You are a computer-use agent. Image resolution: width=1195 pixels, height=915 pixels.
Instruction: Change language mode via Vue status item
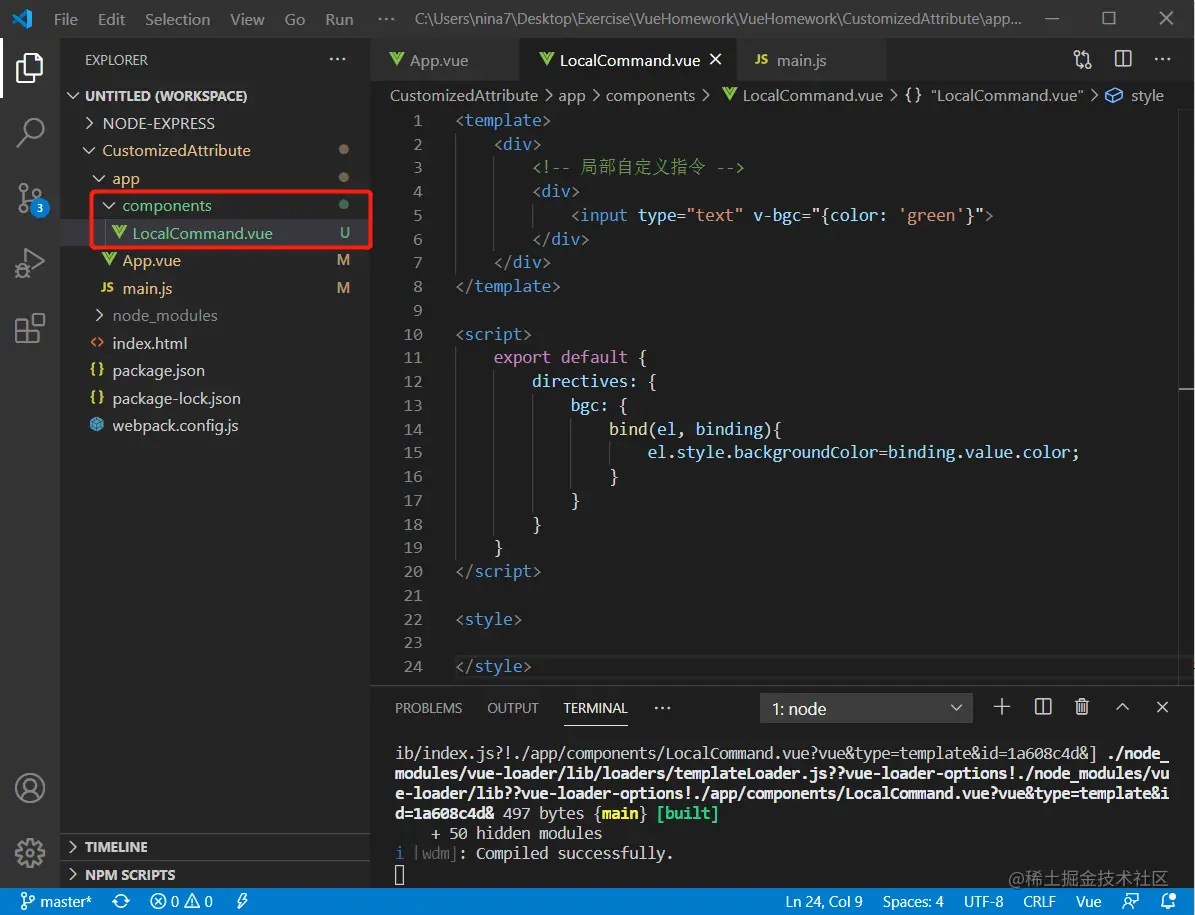coord(1088,902)
